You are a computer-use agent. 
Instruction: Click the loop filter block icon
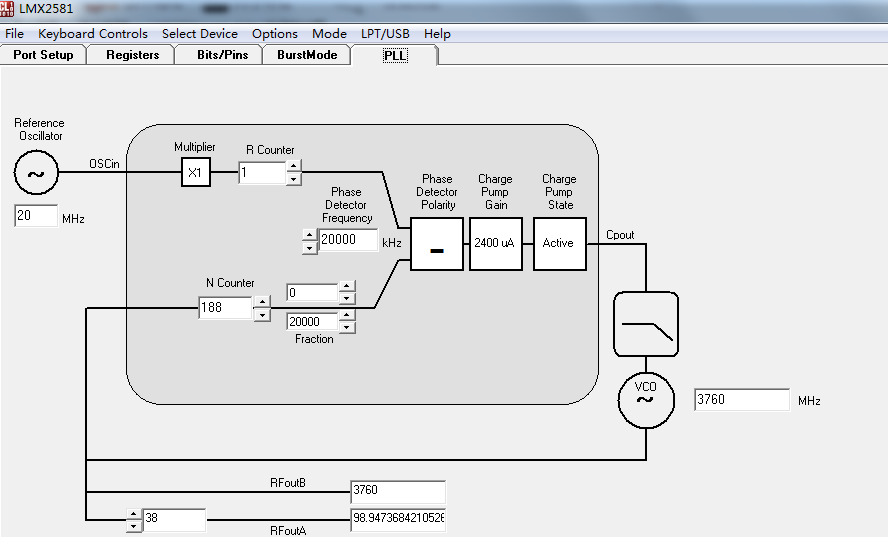[x=646, y=324]
